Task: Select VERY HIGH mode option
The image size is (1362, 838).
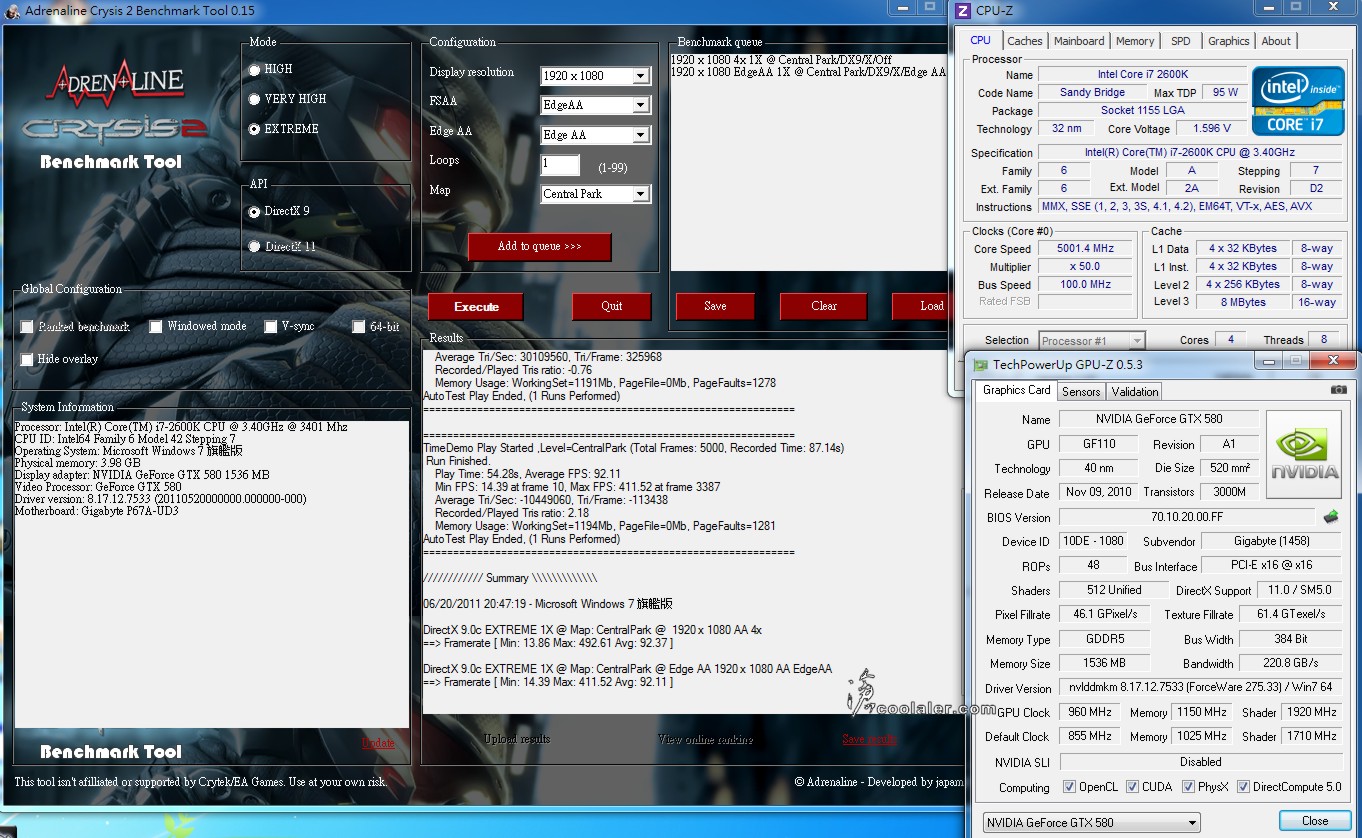Action: pyautogui.click(x=254, y=99)
